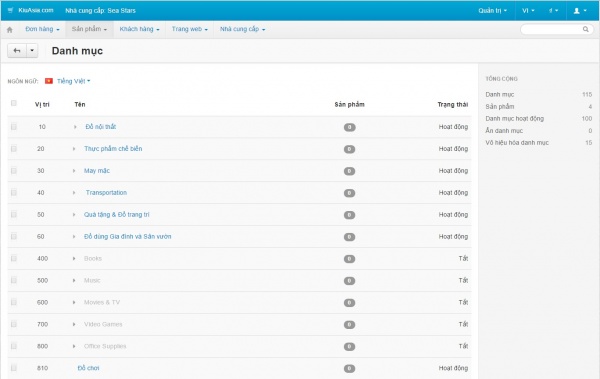
Task: Open the May mặc category link
Action: pos(97,171)
